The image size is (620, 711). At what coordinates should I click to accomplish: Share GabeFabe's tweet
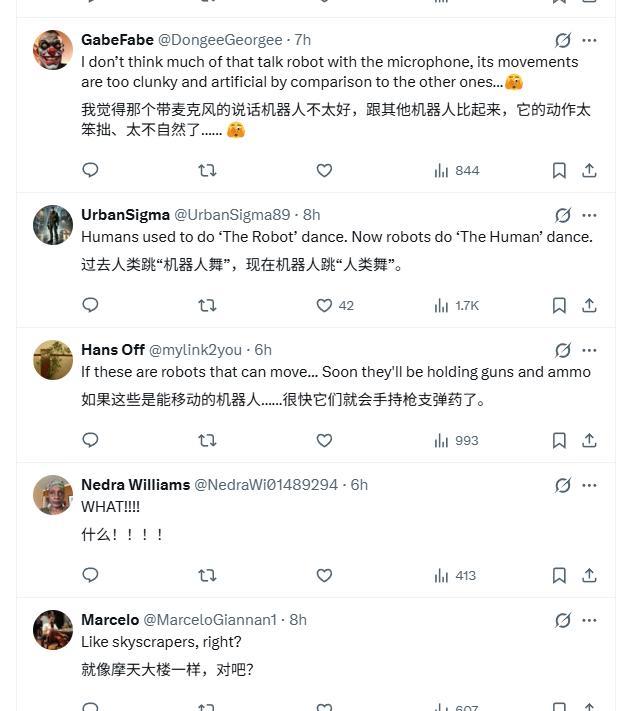point(590,170)
